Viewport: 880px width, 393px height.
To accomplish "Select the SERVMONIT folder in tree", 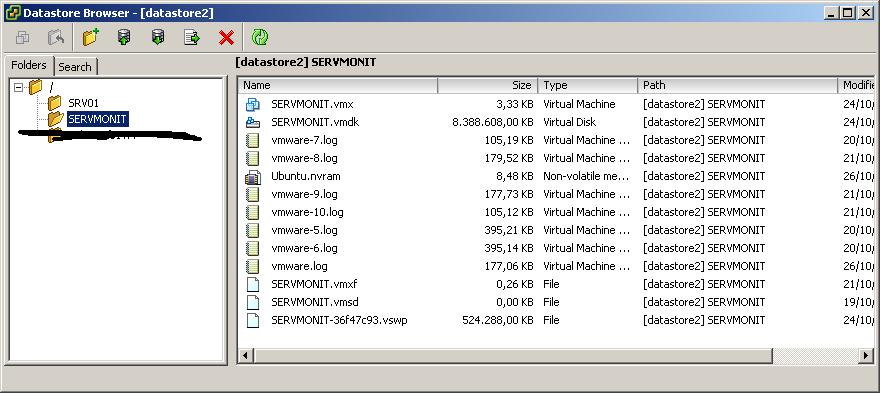I will point(97,119).
